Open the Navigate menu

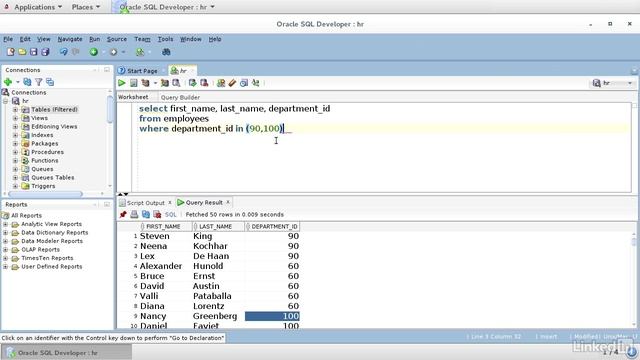pyautogui.click(x=70, y=39)
